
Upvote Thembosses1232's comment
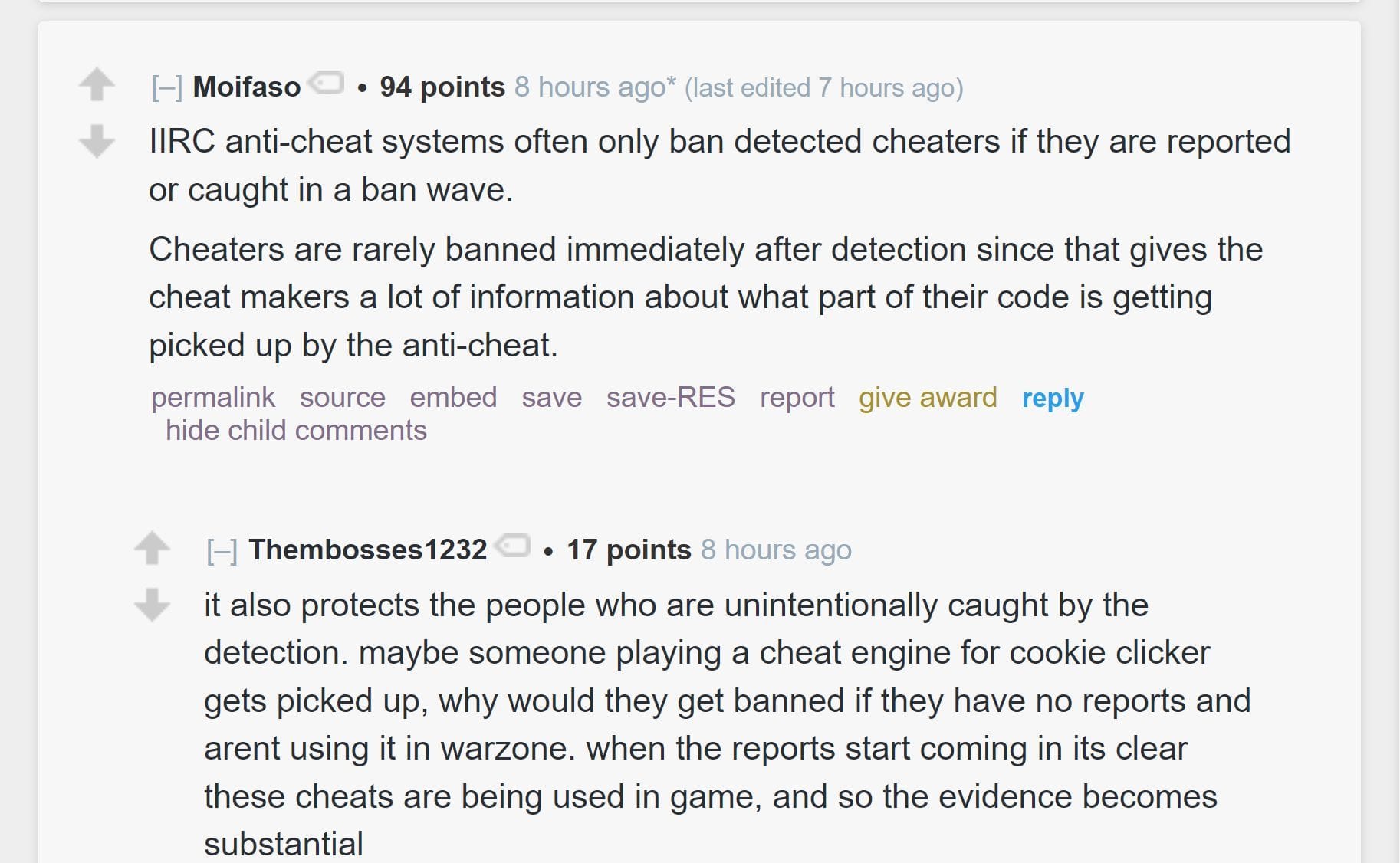coord(153,549)
